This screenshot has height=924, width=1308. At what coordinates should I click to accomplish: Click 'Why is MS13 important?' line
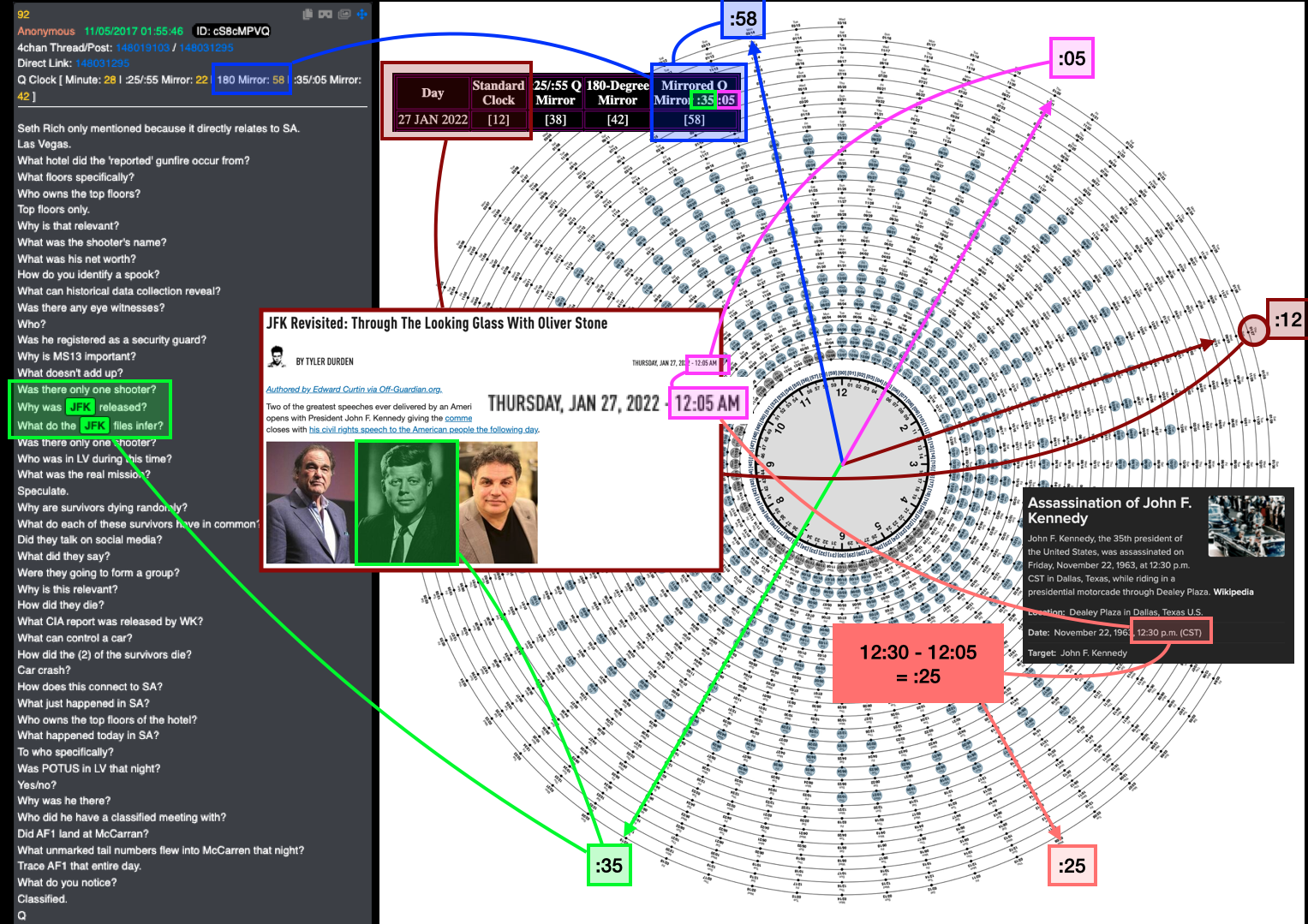point(76,356)
